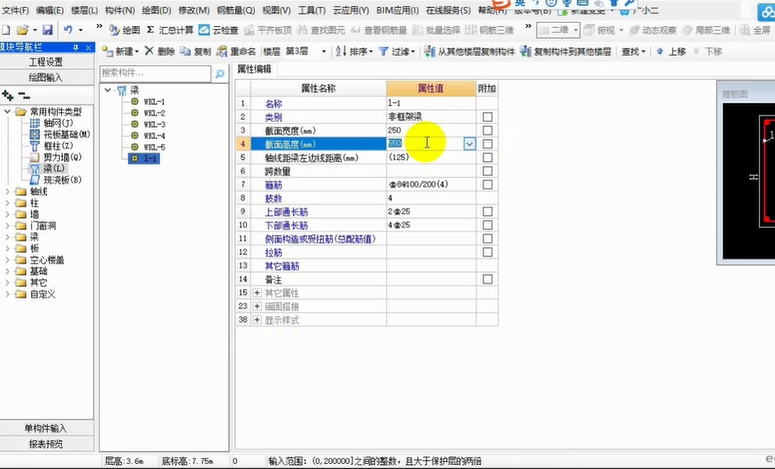Select WKL-3 in the beam tree
The image size is (775, 469).
point(154,124)
